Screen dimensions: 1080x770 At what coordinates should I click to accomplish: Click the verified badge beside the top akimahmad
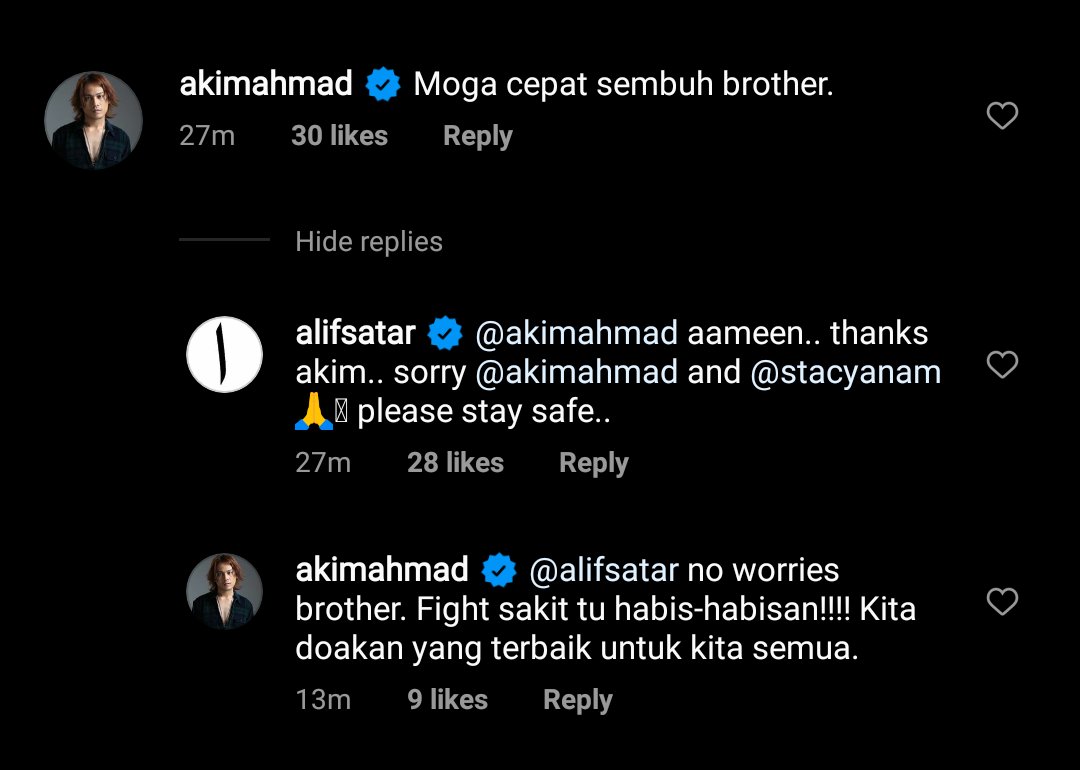click(x=382, y=86)
